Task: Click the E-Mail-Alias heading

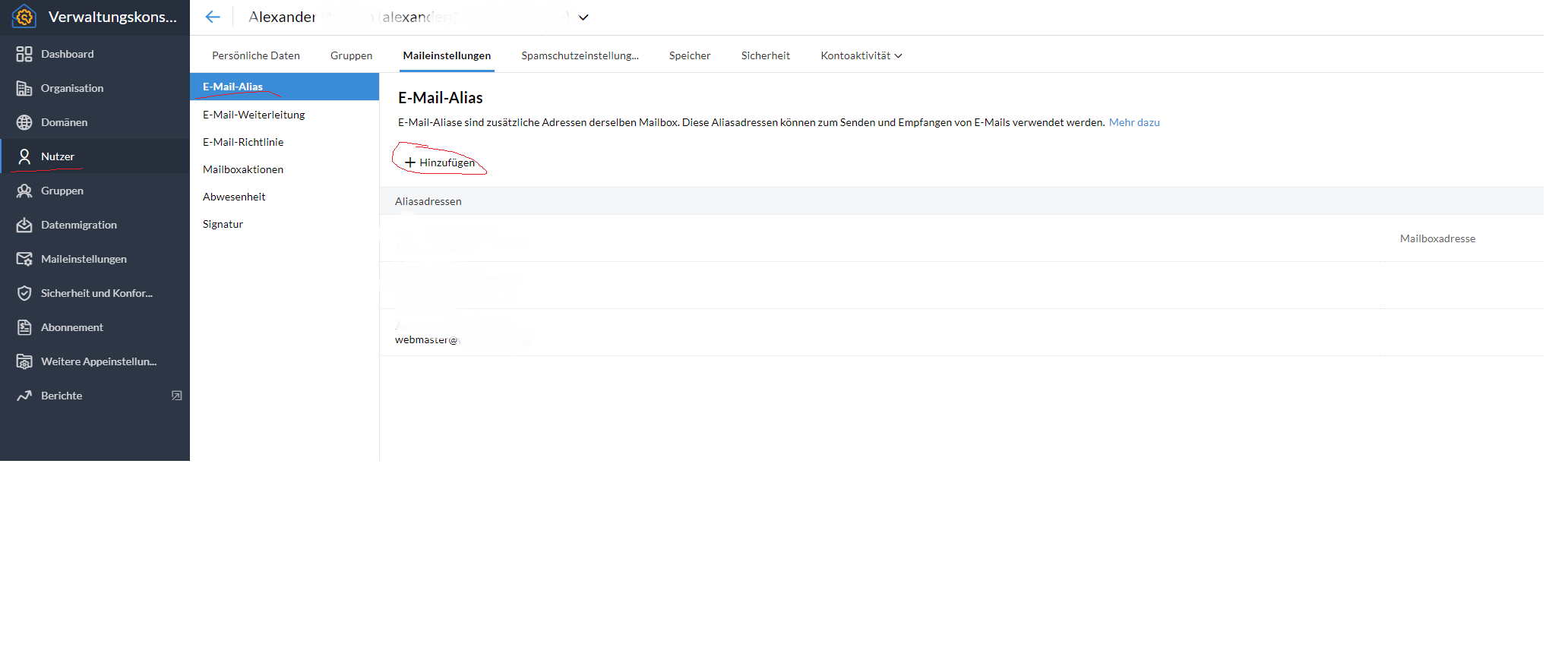Action: 441,98
